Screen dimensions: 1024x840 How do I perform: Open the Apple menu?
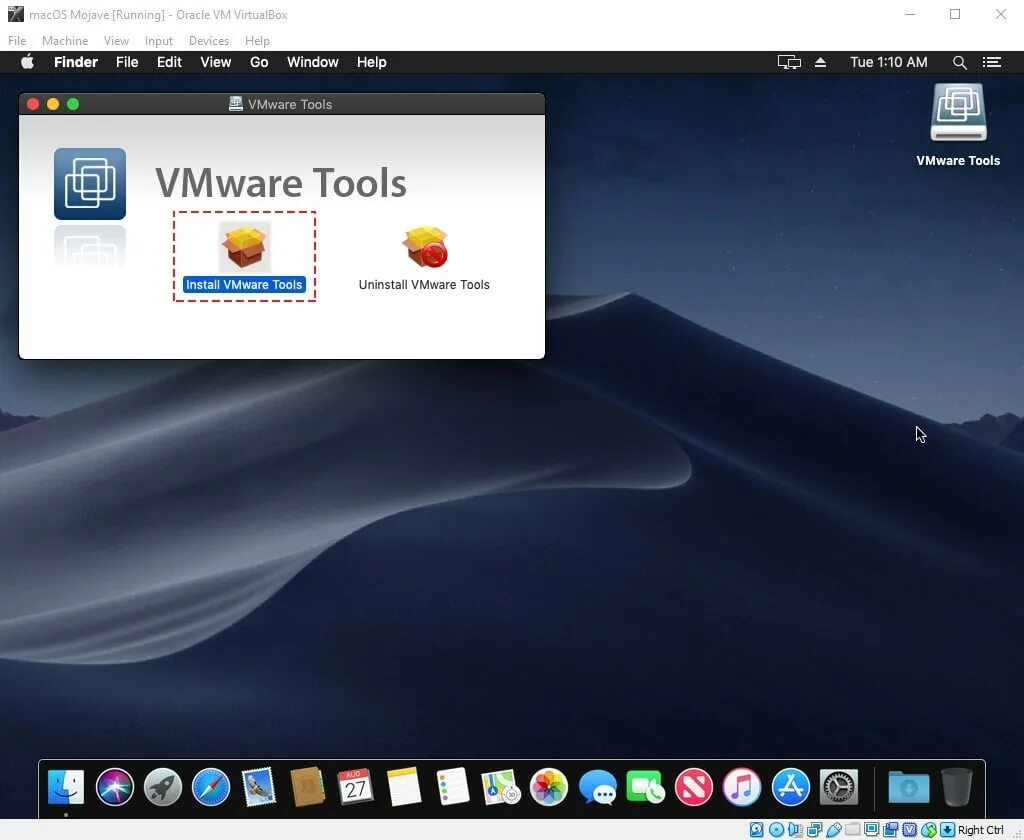(27, 62)
